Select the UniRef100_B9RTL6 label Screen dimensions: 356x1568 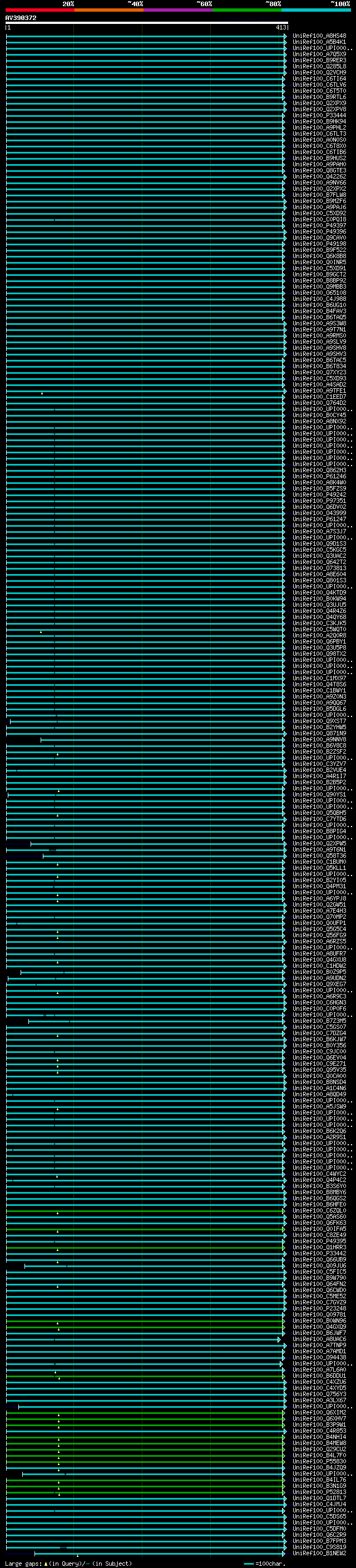click(x=319, y=97)
